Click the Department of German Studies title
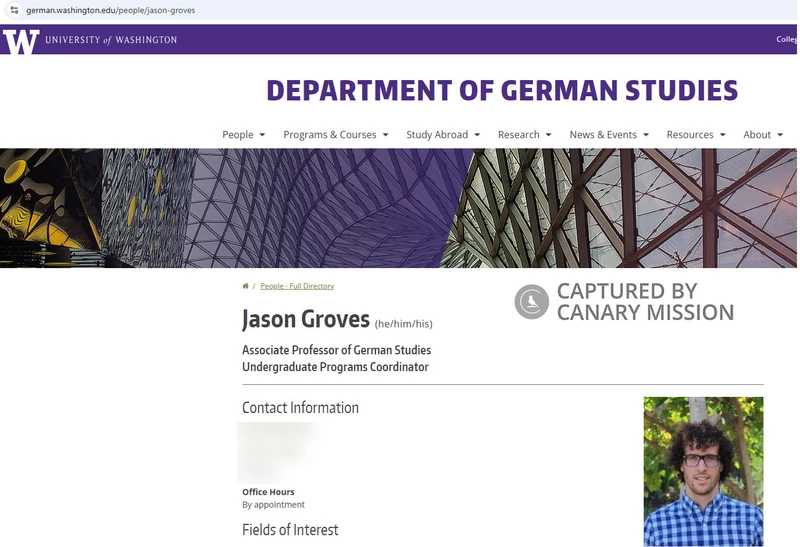The height and width of the screenshot is (547, 800). coord(502,91)
